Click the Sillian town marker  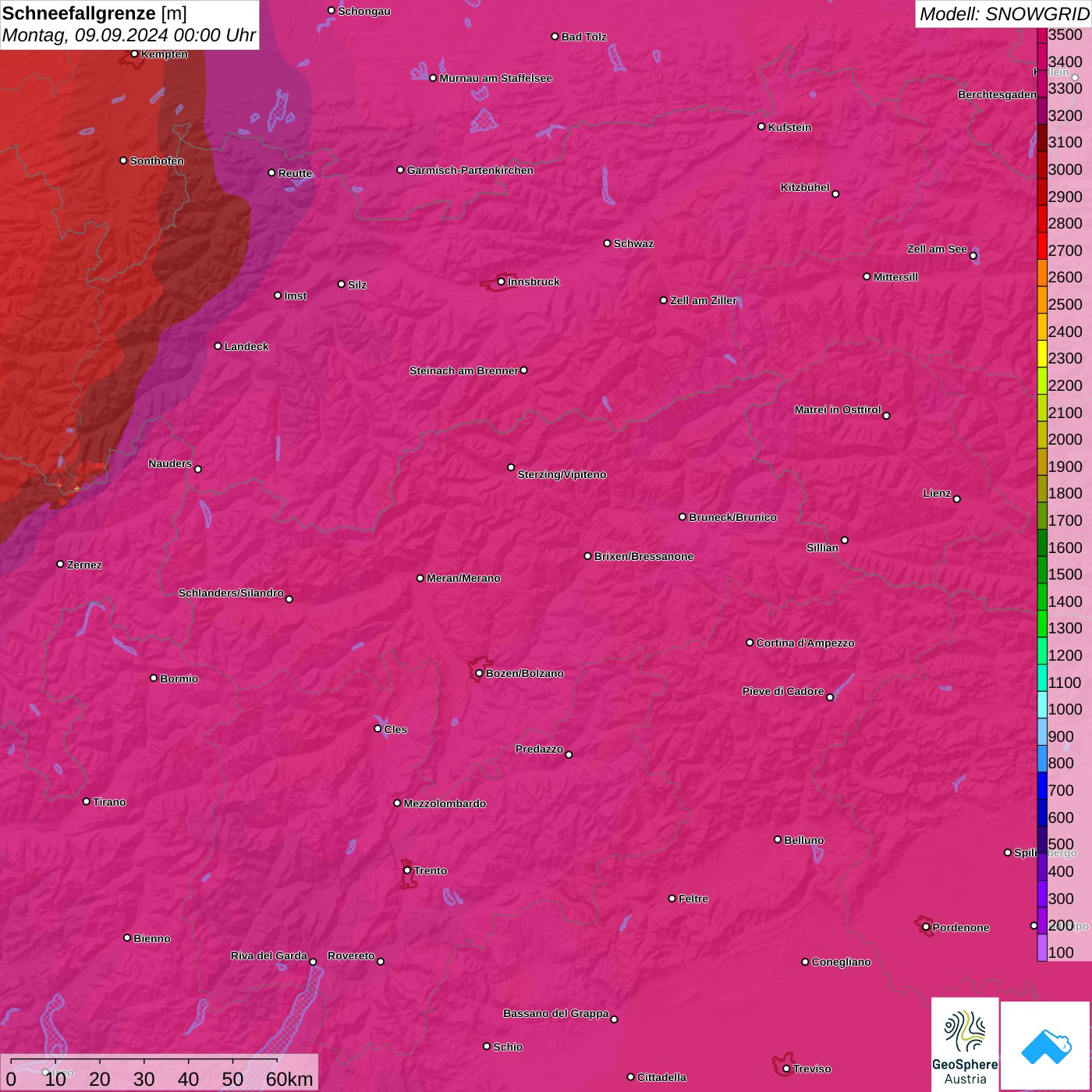point(844,540)
